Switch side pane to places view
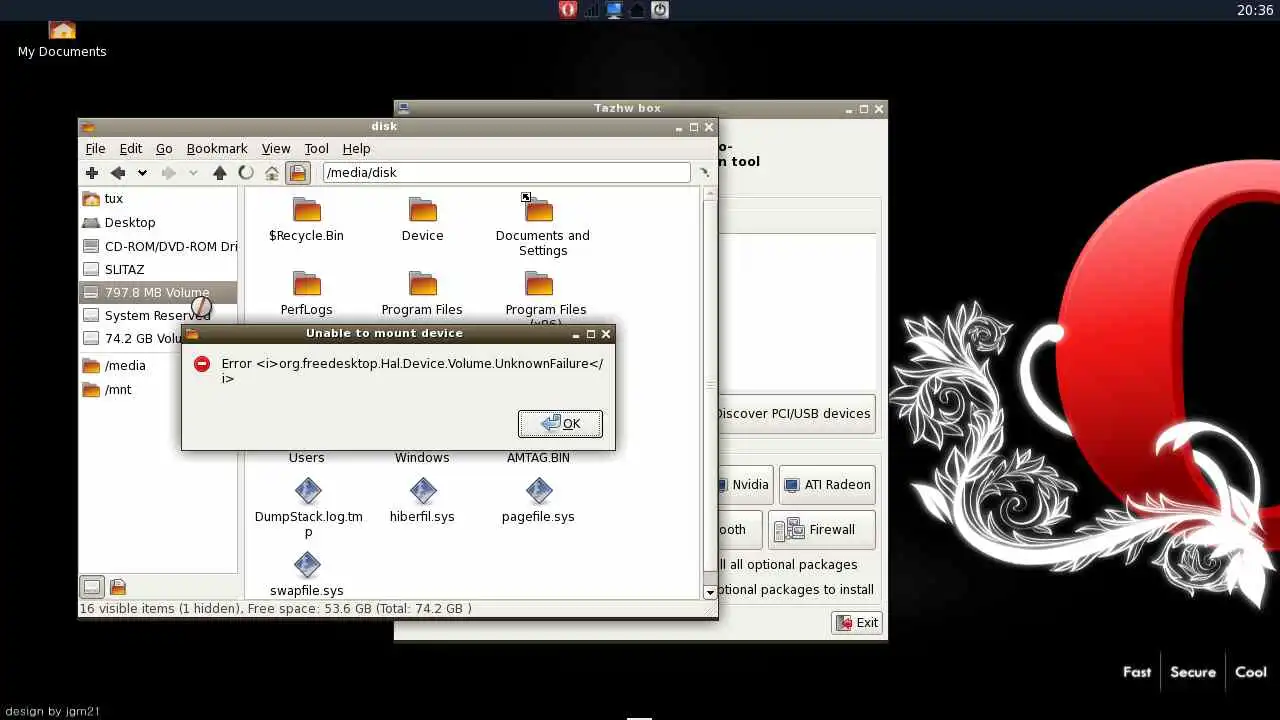The width and height of the screenshot is (1280, 720). [x=91, y=587]
